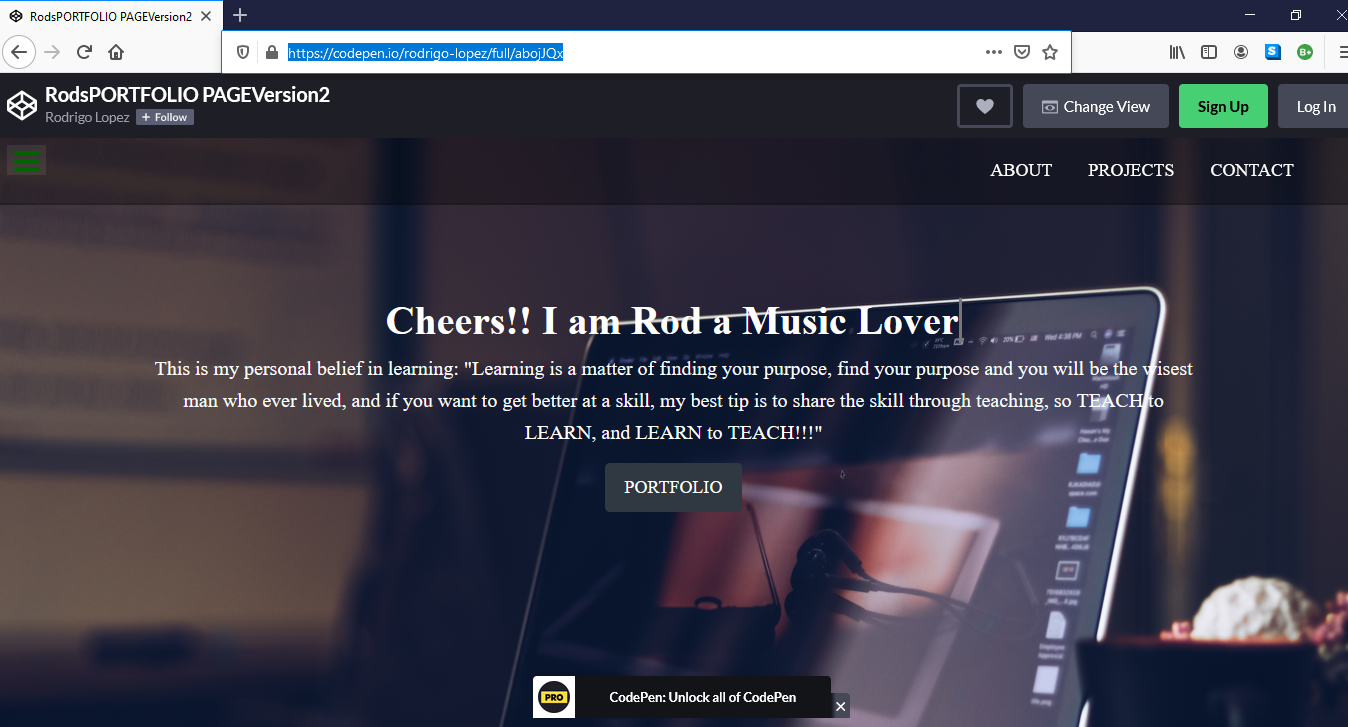Reload the current page
Screen dimensions: 1348x727
pos(85,52)
